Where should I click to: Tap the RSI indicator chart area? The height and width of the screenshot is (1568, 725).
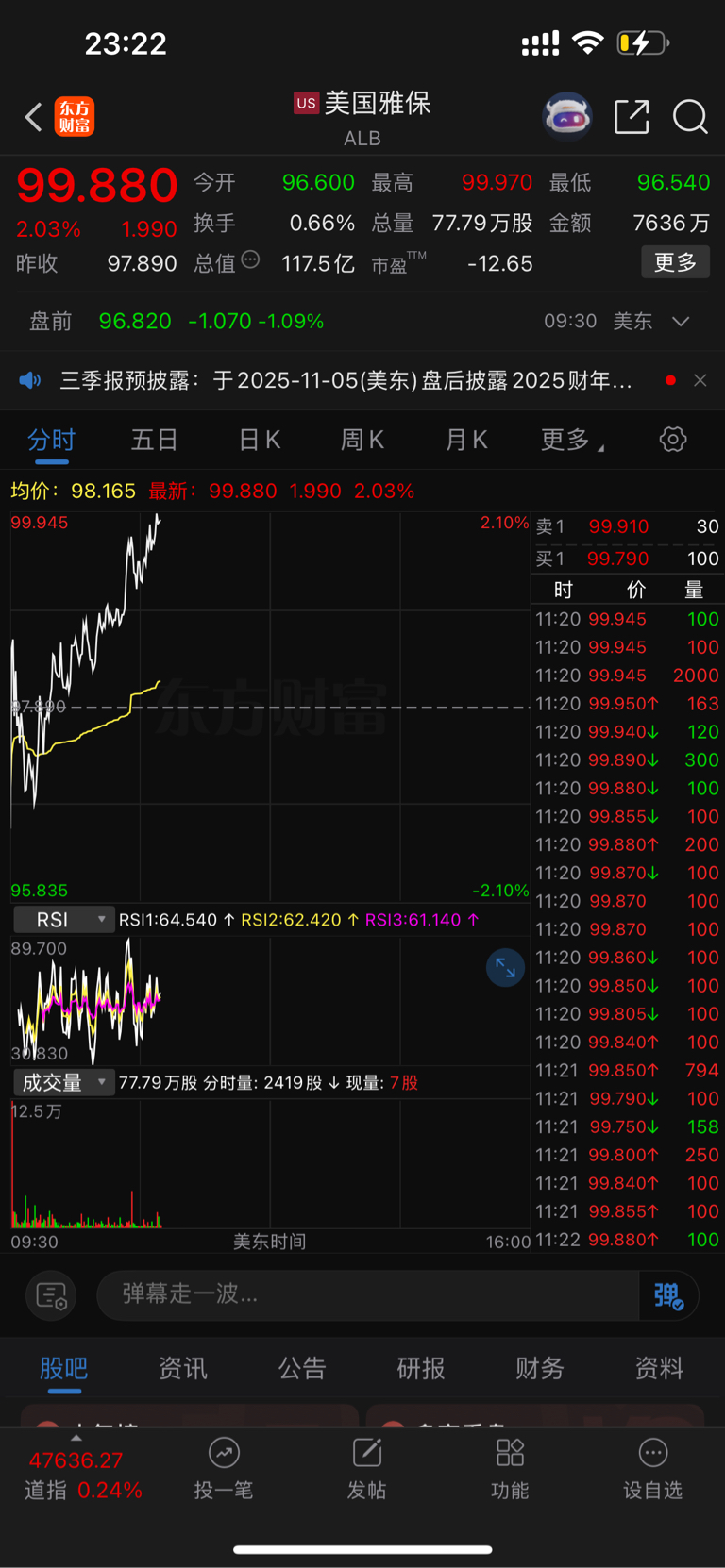point(270,1002)
